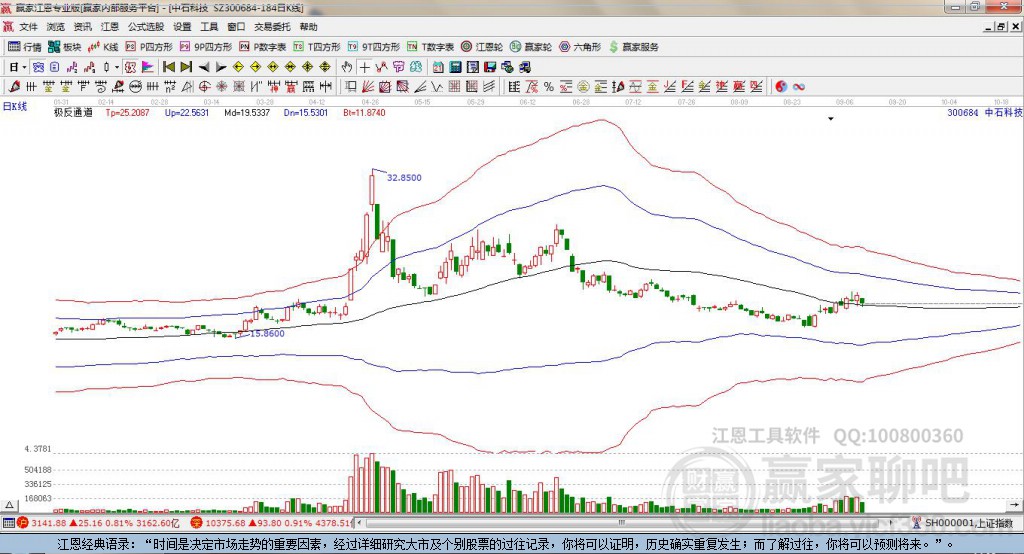This screenshot has height=554, width=1024.
Task: Click the horizontal scrollbar thumb
Action: (622, 523)
